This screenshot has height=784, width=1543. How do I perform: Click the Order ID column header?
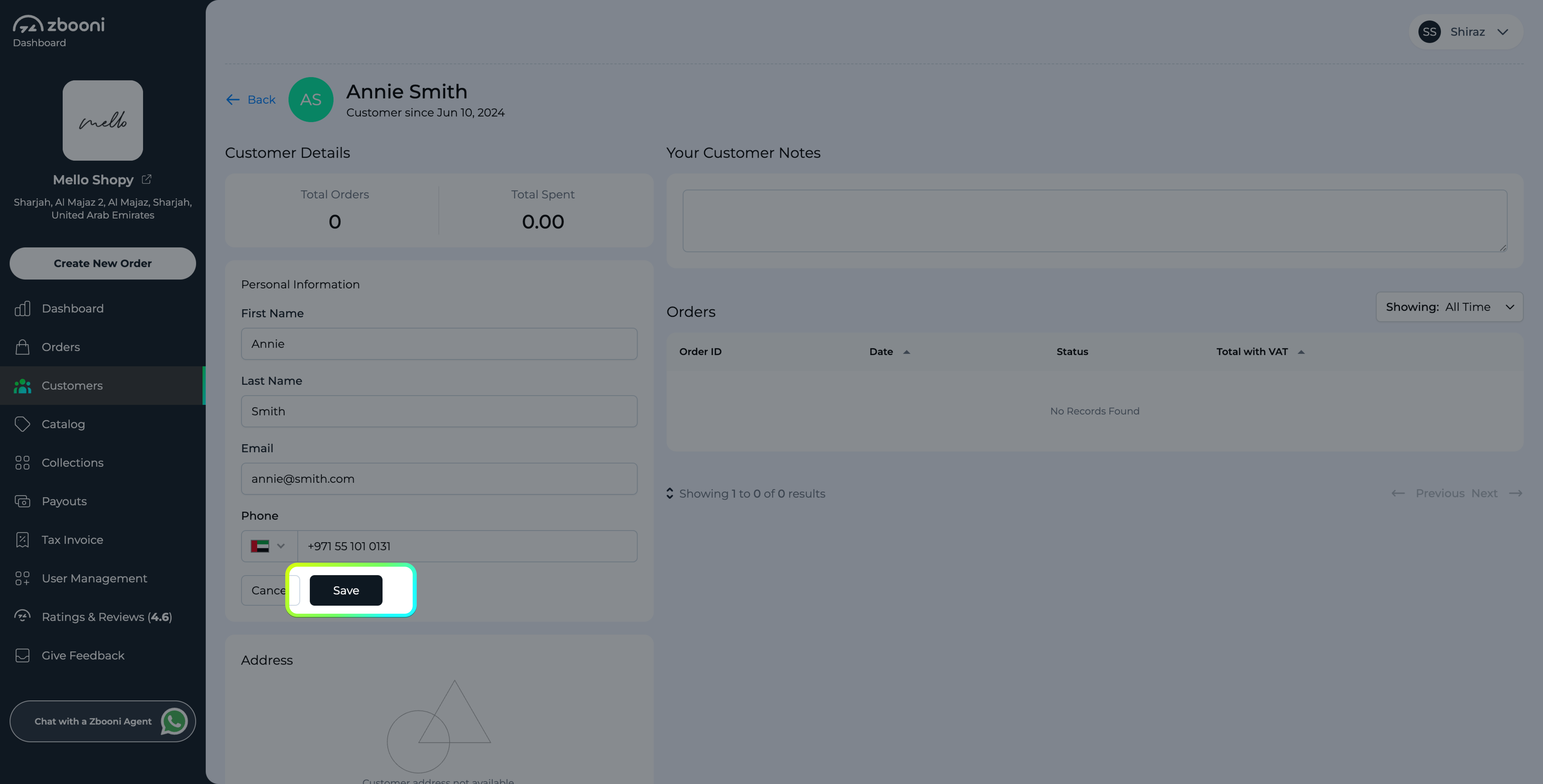coord(700,352)
